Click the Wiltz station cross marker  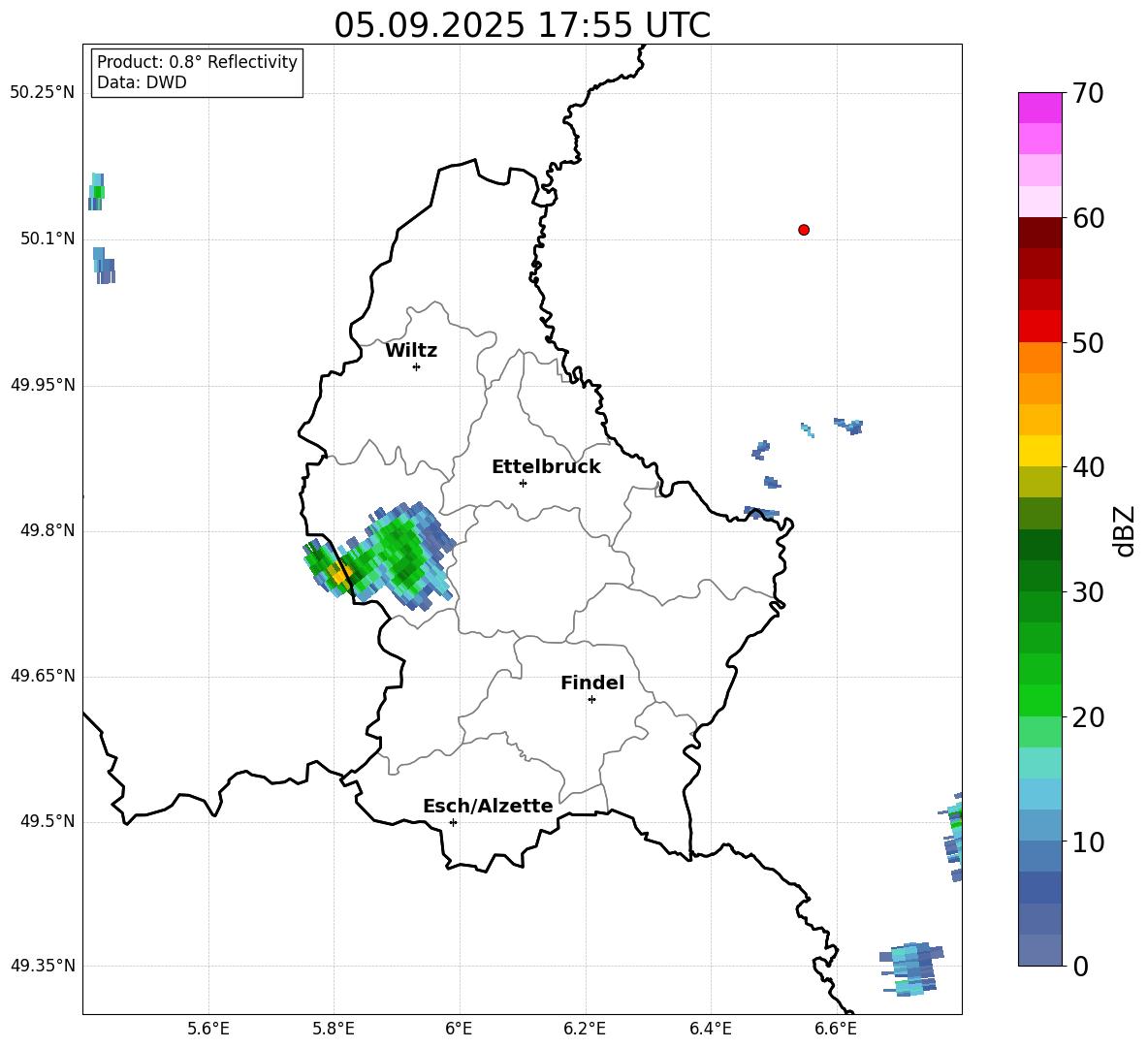pos(417,366)
